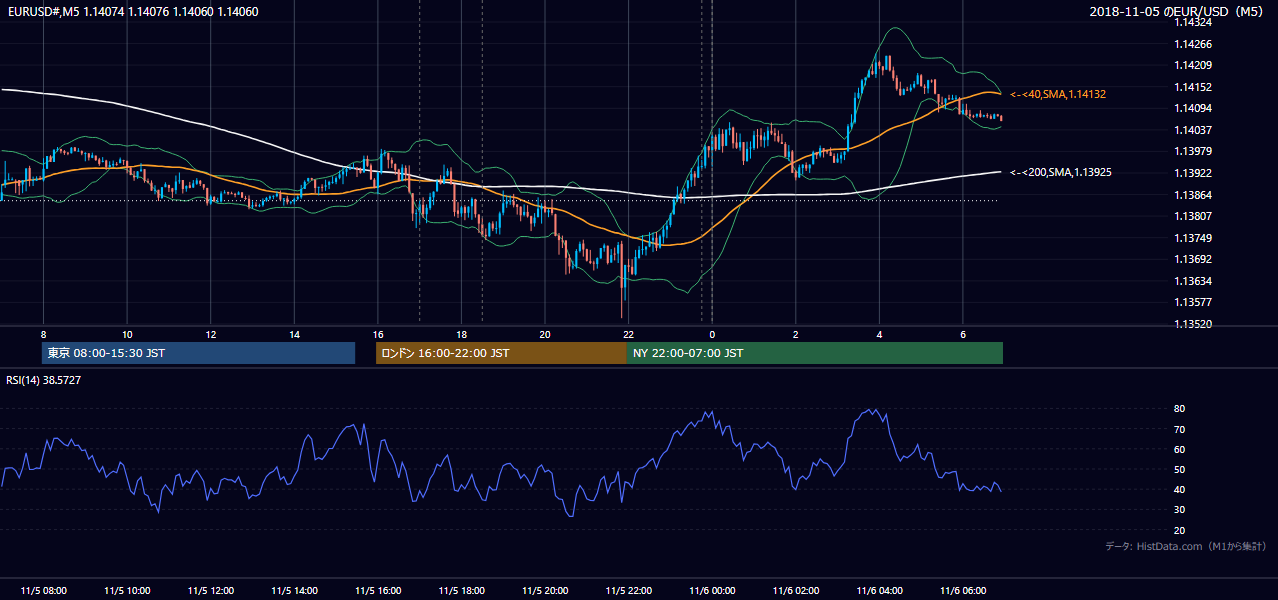
Task: Click the 11/5 20:00 time axis label
Action: [x=545, y=591]
